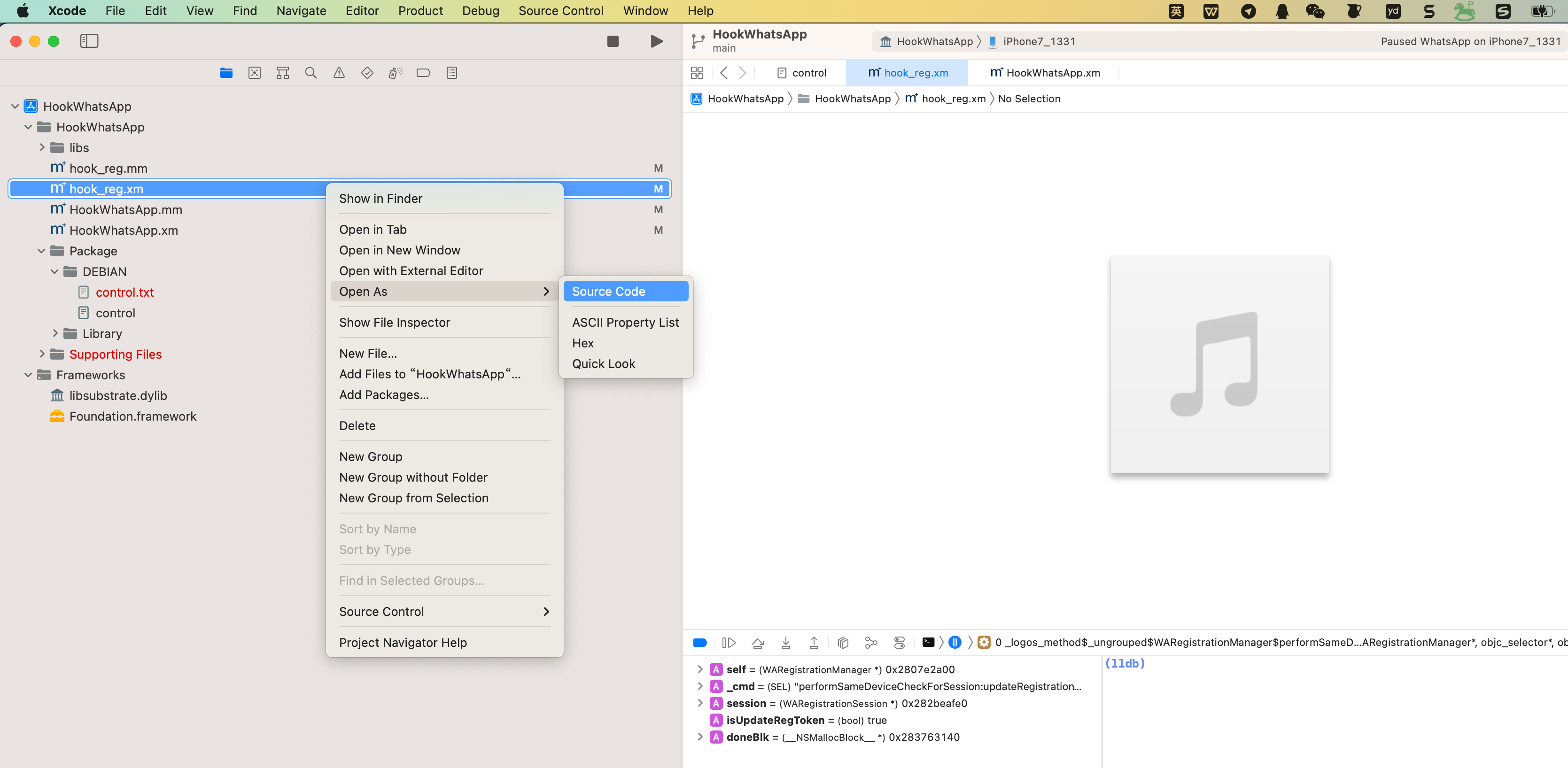The image size is (1568, 768).
Task: Open the Report navigator icon
Action: [451, 73]
